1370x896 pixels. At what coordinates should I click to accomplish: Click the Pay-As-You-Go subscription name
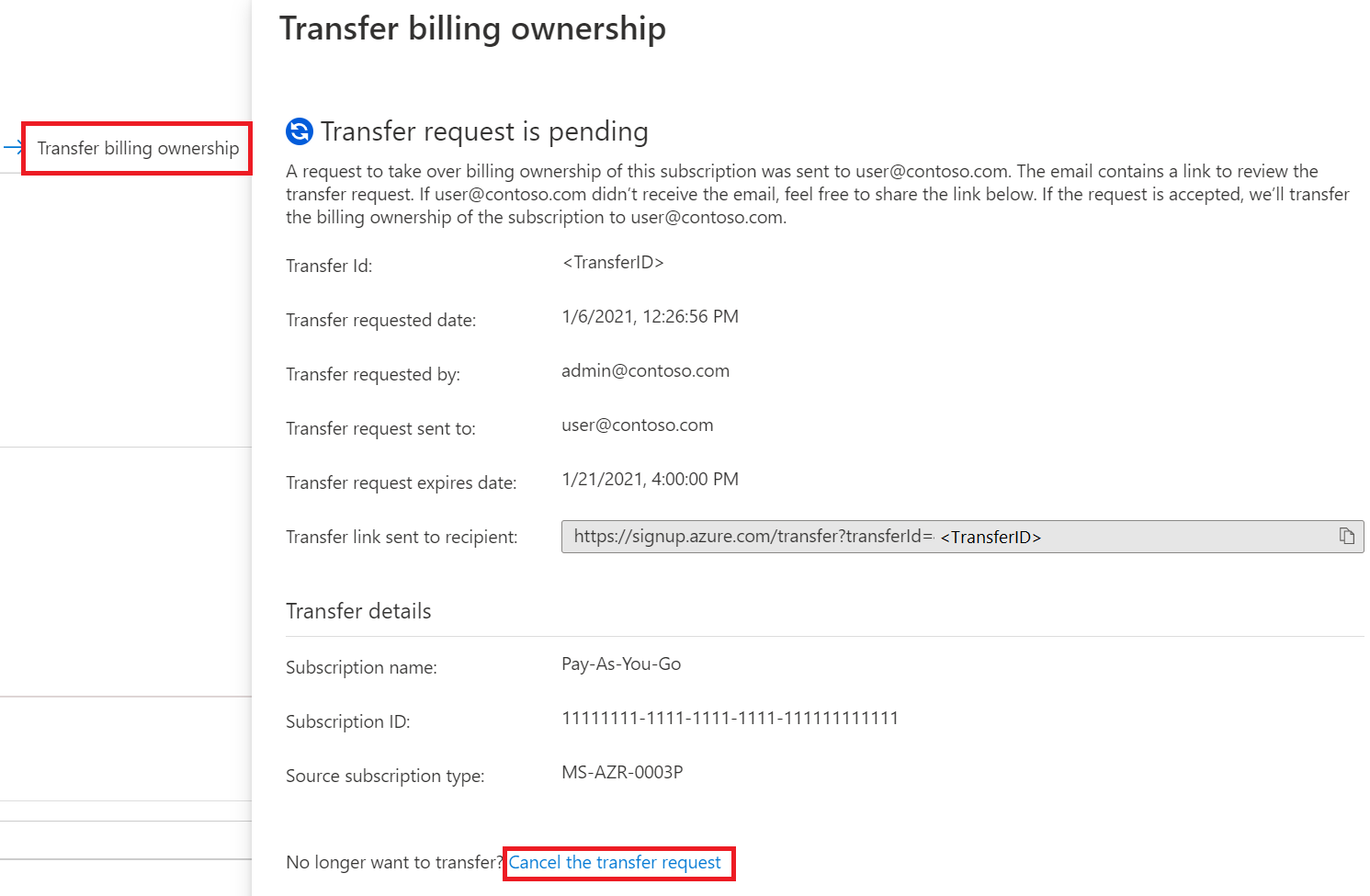621,664
